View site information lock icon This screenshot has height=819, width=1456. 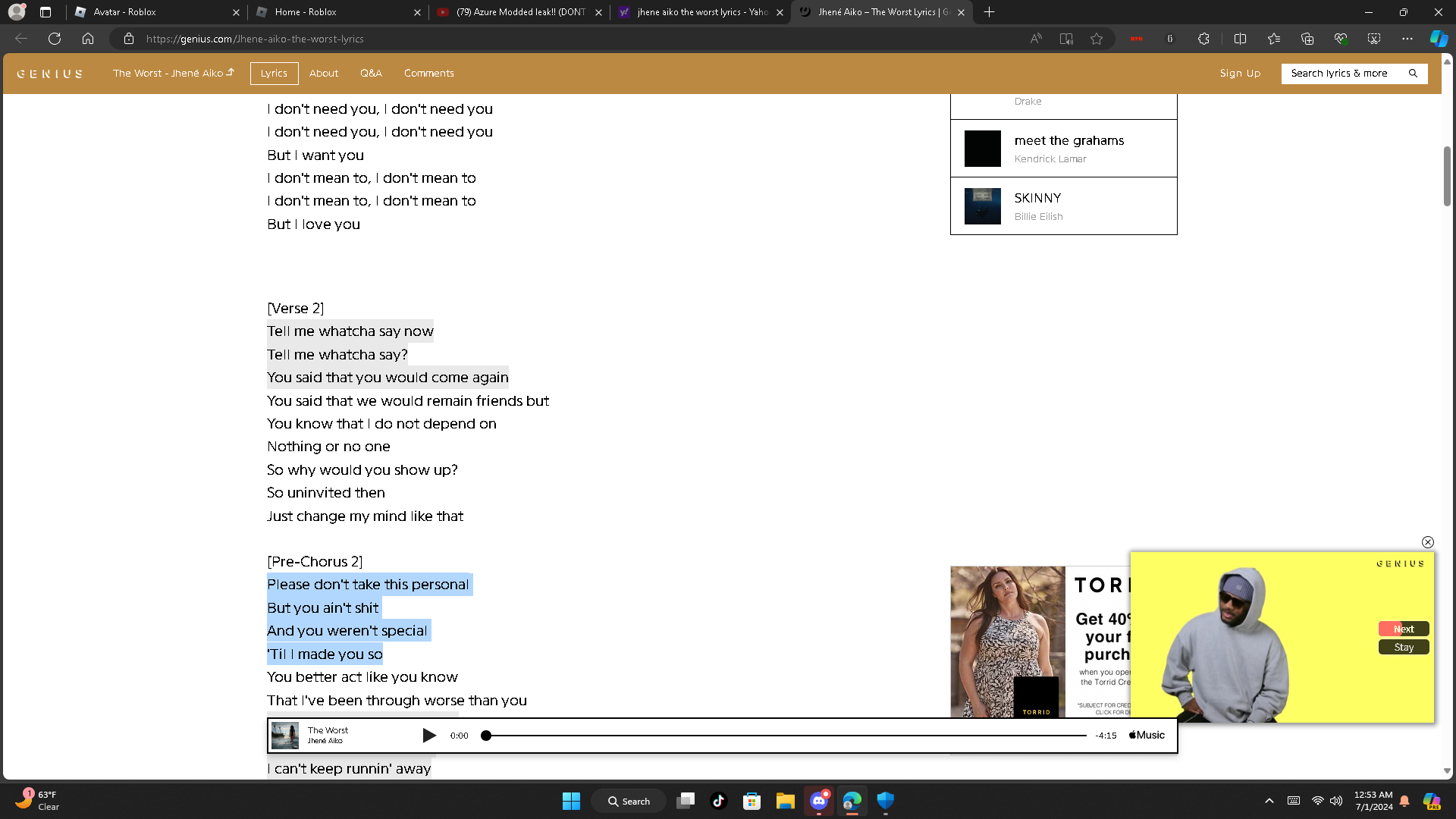click(129, 39)
